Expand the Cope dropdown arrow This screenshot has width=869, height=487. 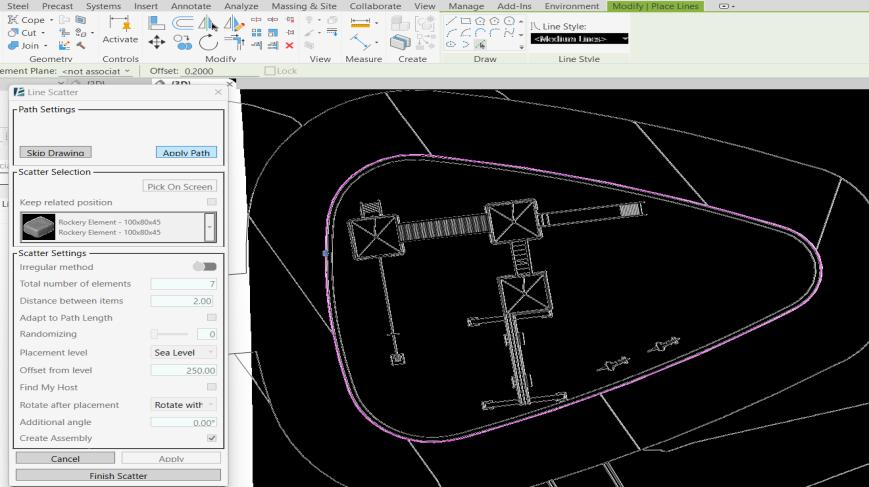tap(52, 20)
